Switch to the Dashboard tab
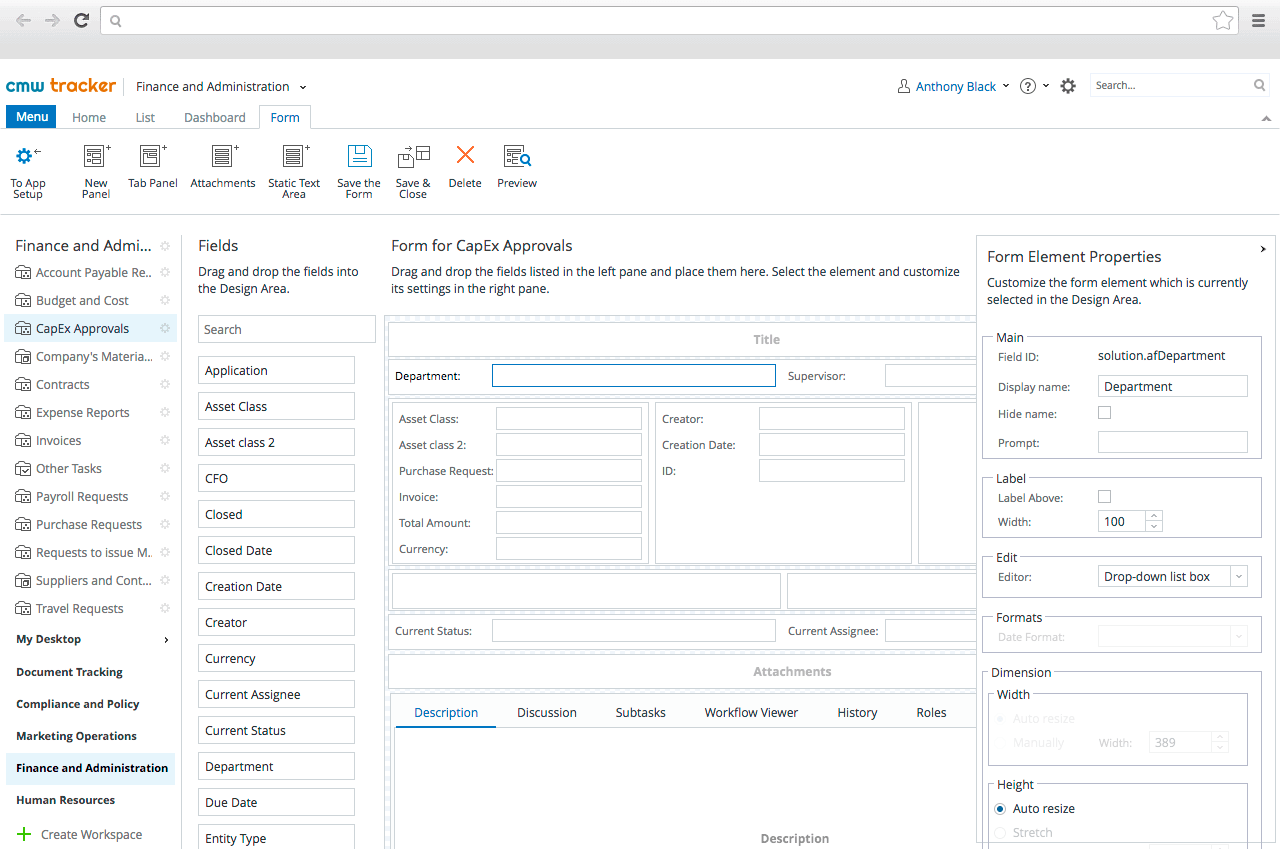Image resolution: width=1280 pixels, height=859 pixels. click(215, 118)
